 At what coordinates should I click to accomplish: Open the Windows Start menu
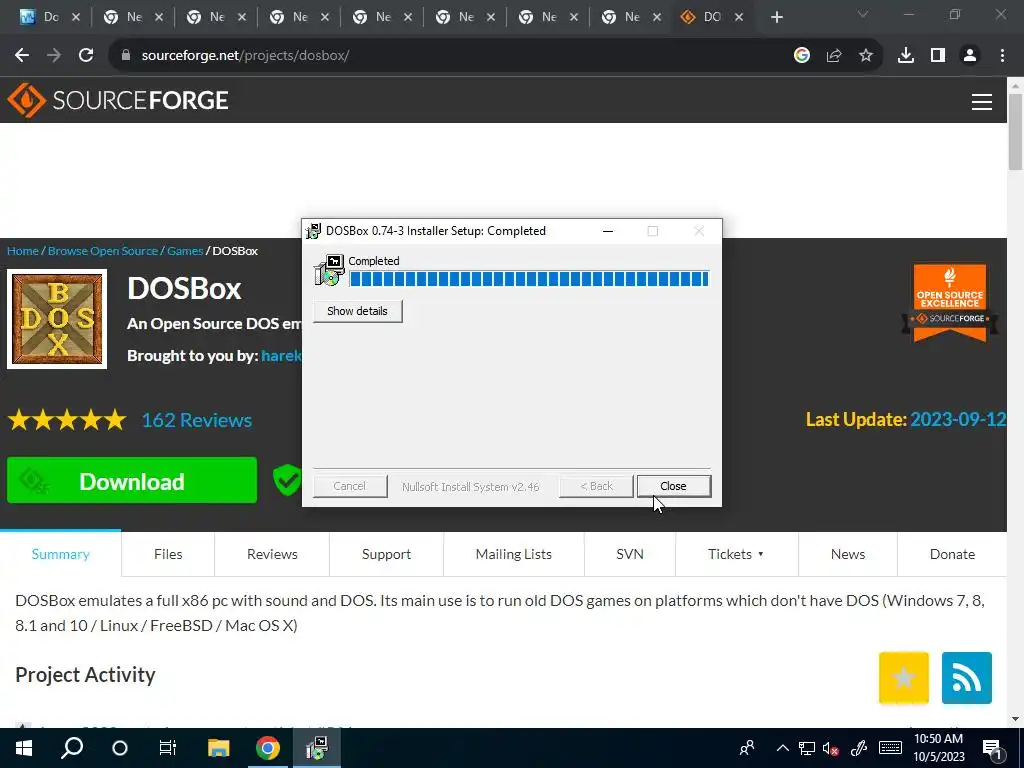(x=23, y=748)
